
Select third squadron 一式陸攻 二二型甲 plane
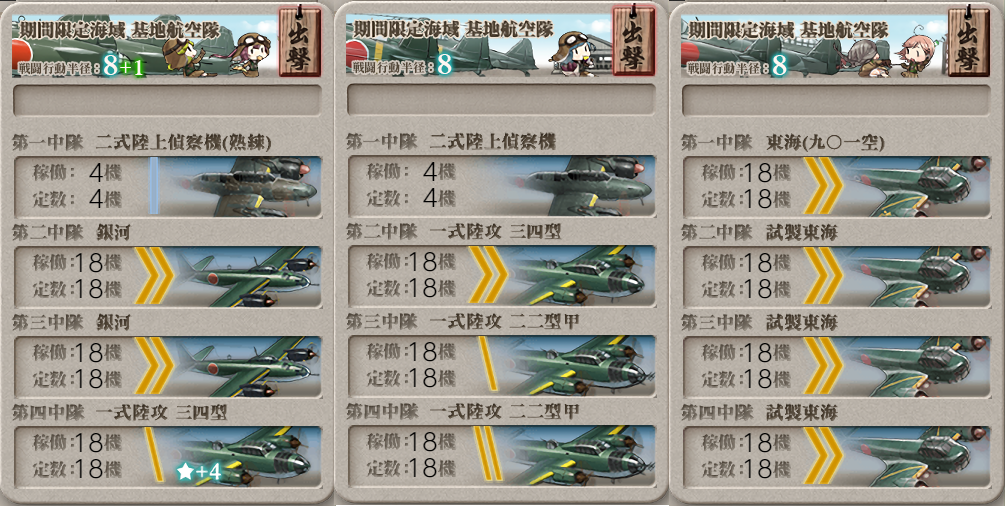click(501, 365)
